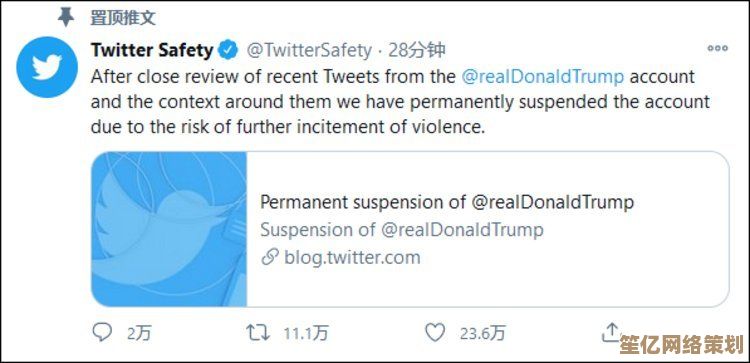The image size is (750, 363).
Task: Open Permanent suspension of @realDonaldTrump card title
Action: point(447,202)
